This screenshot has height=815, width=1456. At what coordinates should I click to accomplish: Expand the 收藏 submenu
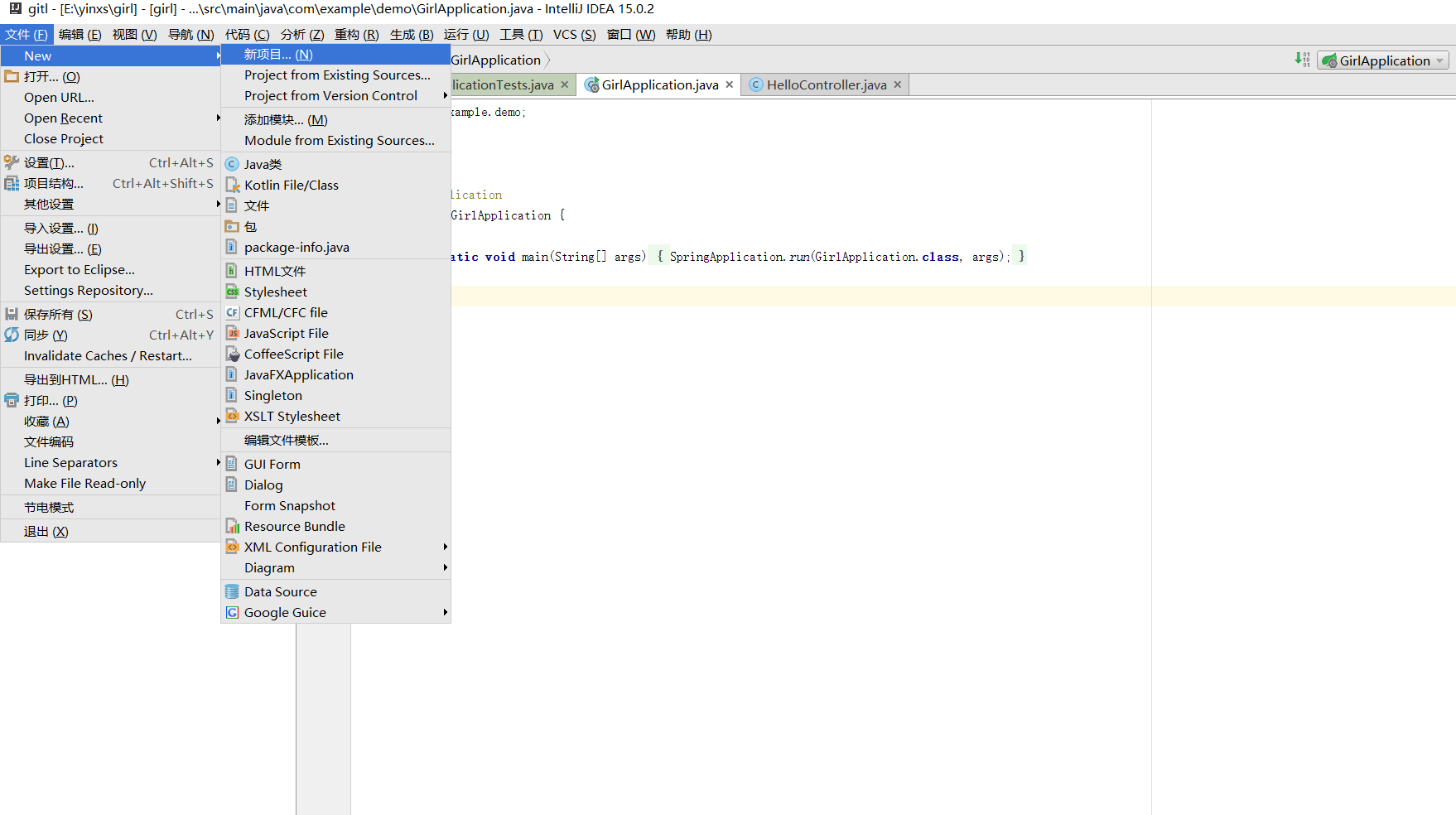110,421
